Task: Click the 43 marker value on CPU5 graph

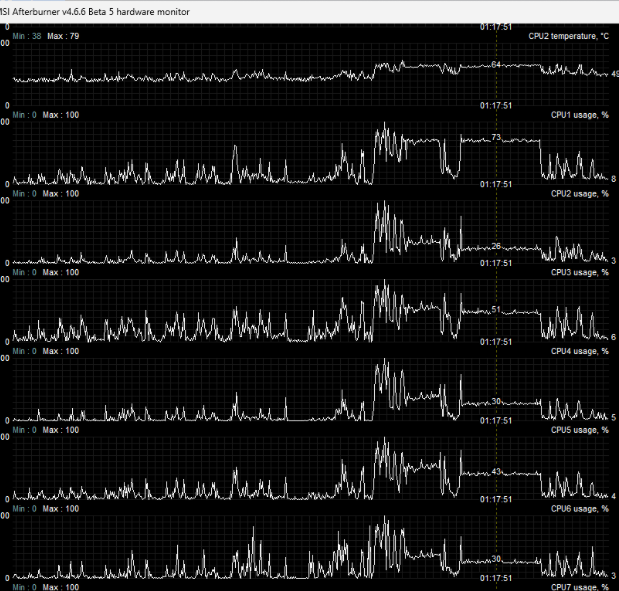Action: pyautogui.click(x=496, y=472)
